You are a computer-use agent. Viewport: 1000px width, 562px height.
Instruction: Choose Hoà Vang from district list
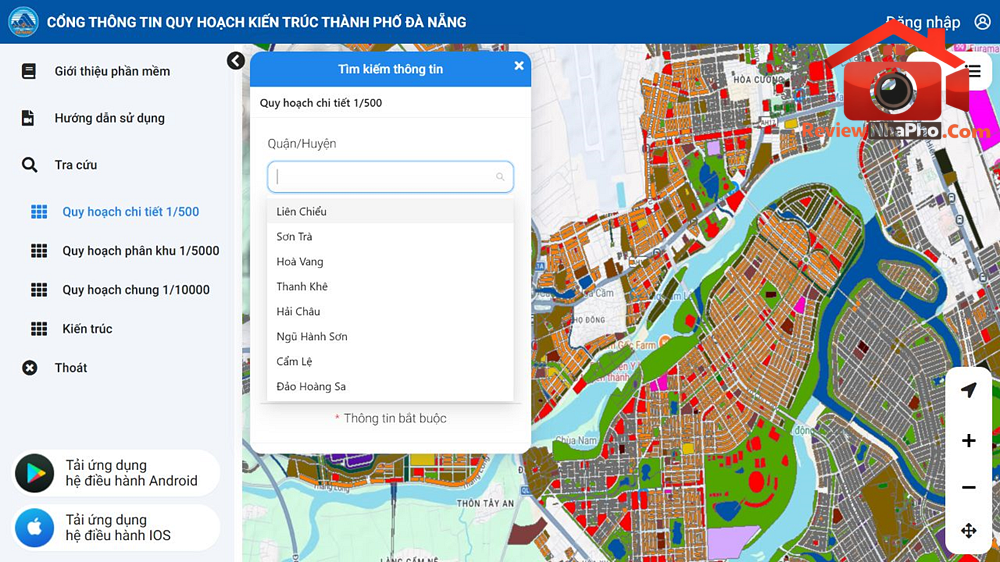click(x=390, y=262)
